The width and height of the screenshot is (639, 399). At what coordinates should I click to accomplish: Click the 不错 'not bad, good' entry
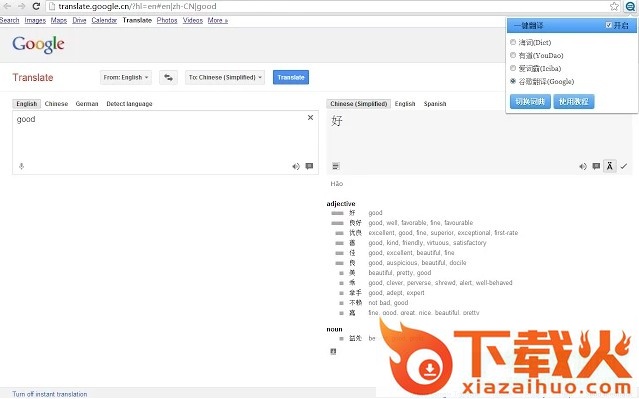tap(355, 303)
